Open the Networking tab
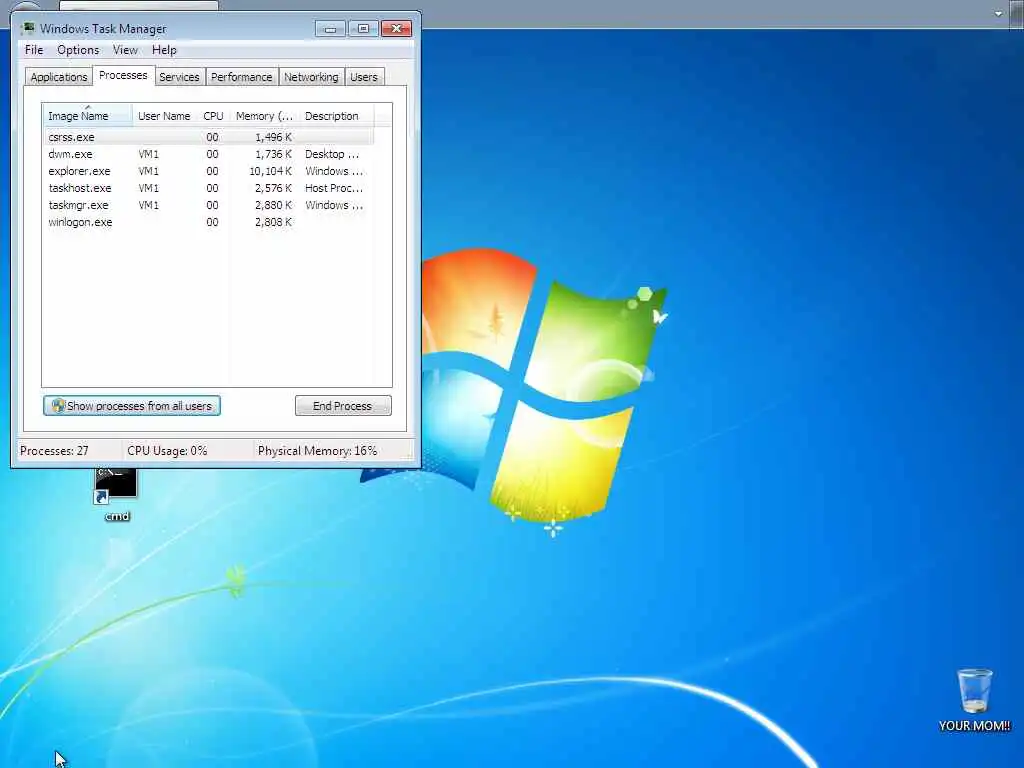This screenshot has height=768, width=1024. click(311, 77)
